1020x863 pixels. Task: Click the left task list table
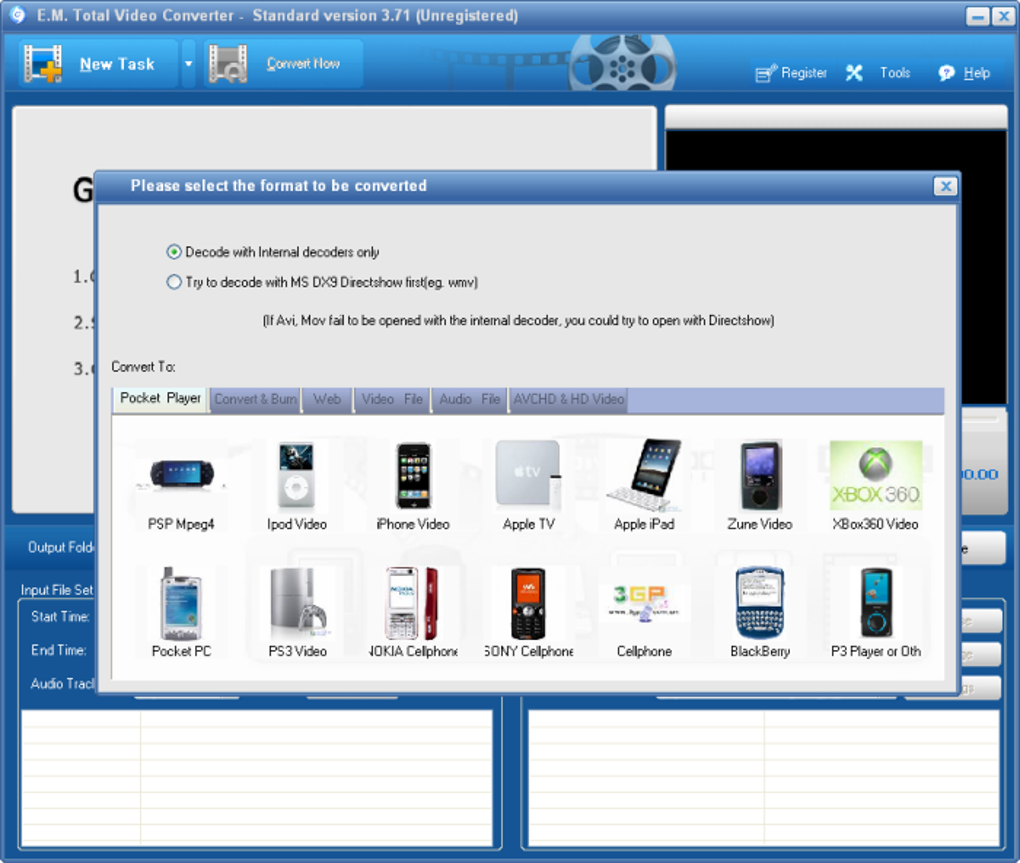pos(257,778)
